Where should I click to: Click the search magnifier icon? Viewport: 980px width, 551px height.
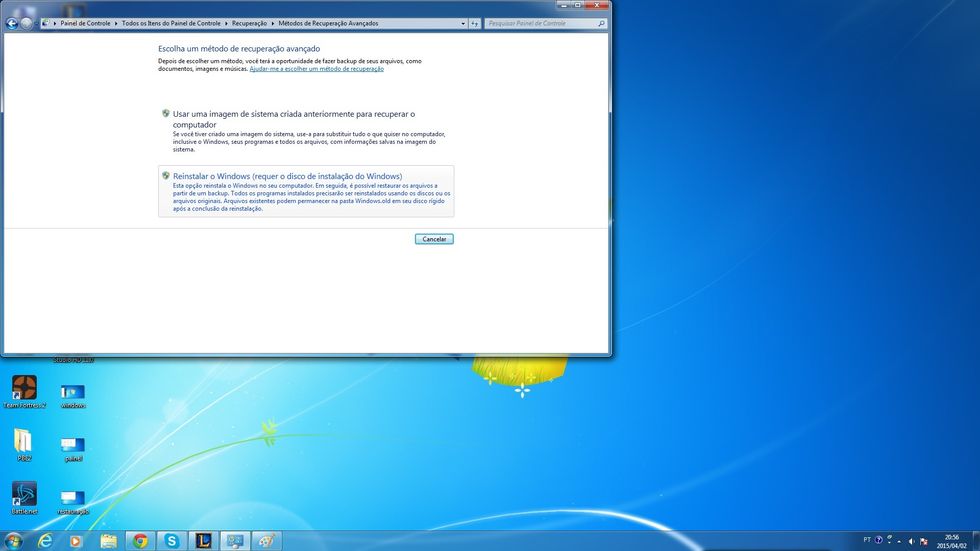(x=601, y=24)
